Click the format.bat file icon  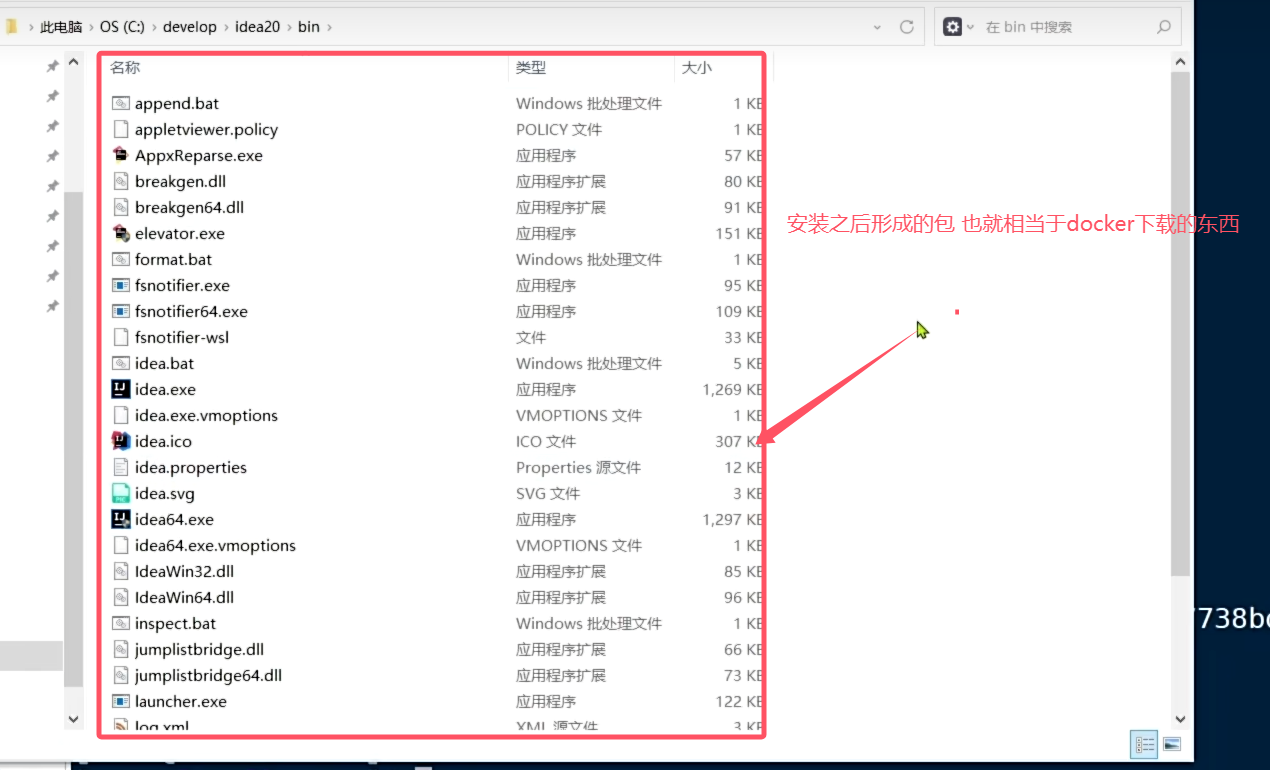pyautogui.click(x=121, y=259)
